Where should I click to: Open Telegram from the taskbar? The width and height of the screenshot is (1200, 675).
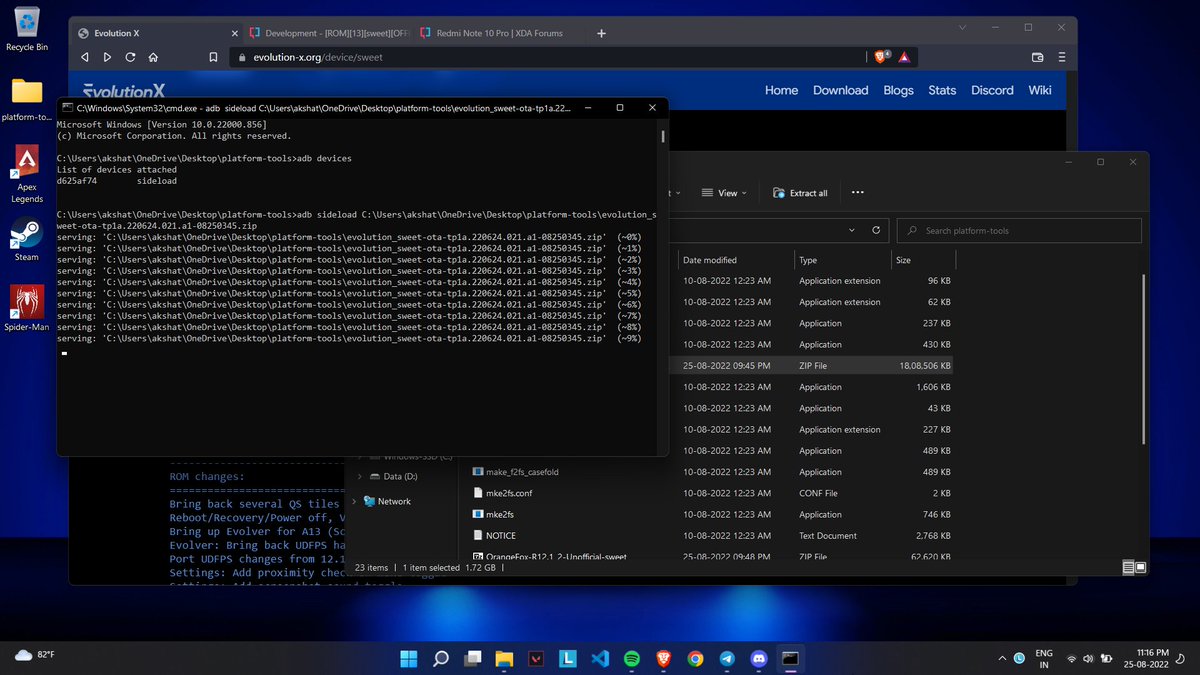pos(726,659)
